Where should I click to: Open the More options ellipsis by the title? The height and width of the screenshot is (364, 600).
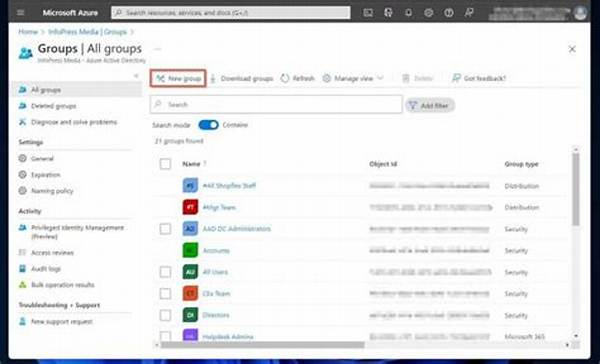coord(157,49)
